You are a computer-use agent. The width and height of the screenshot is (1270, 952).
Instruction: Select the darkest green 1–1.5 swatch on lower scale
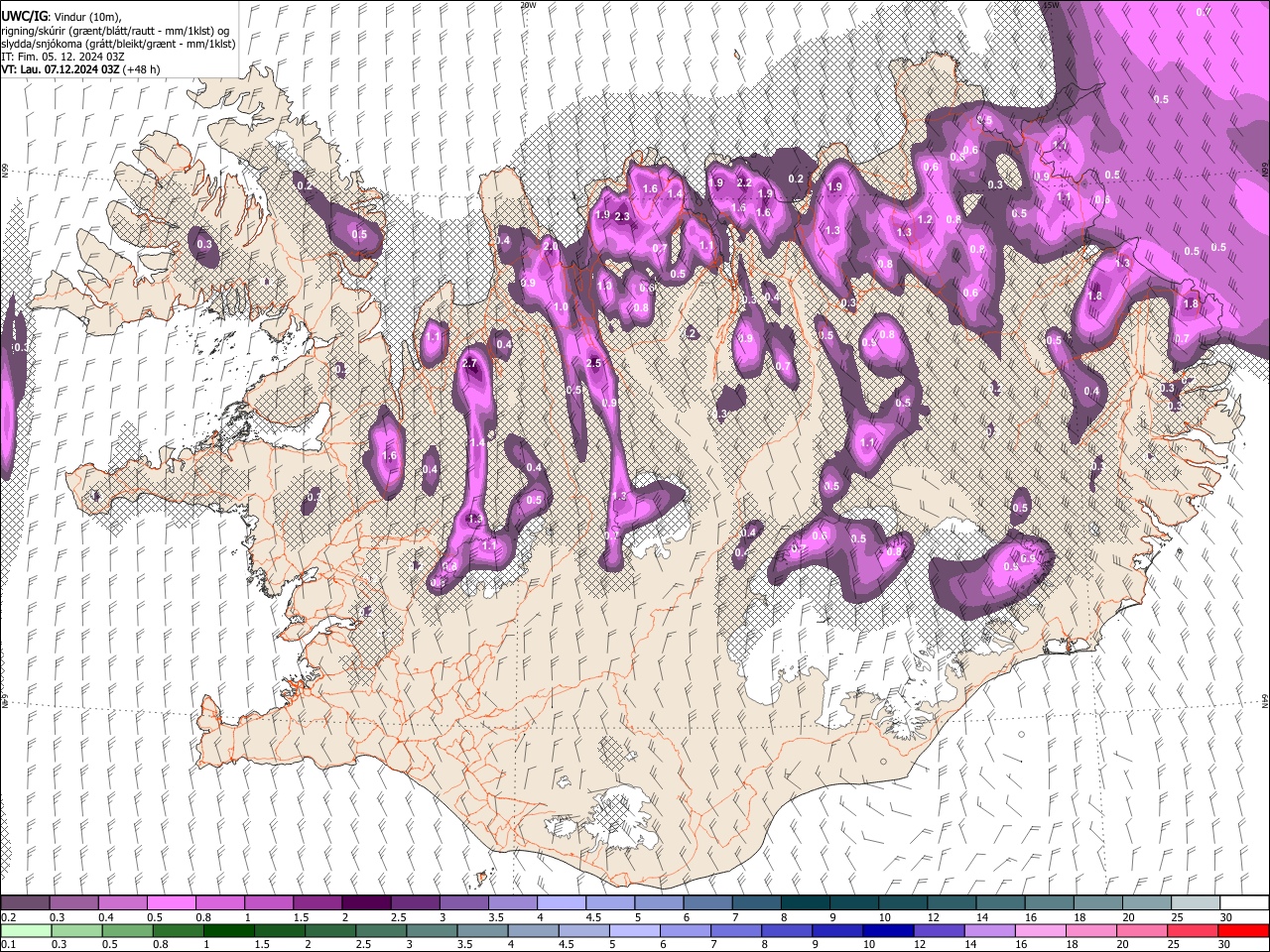(229, 930)
